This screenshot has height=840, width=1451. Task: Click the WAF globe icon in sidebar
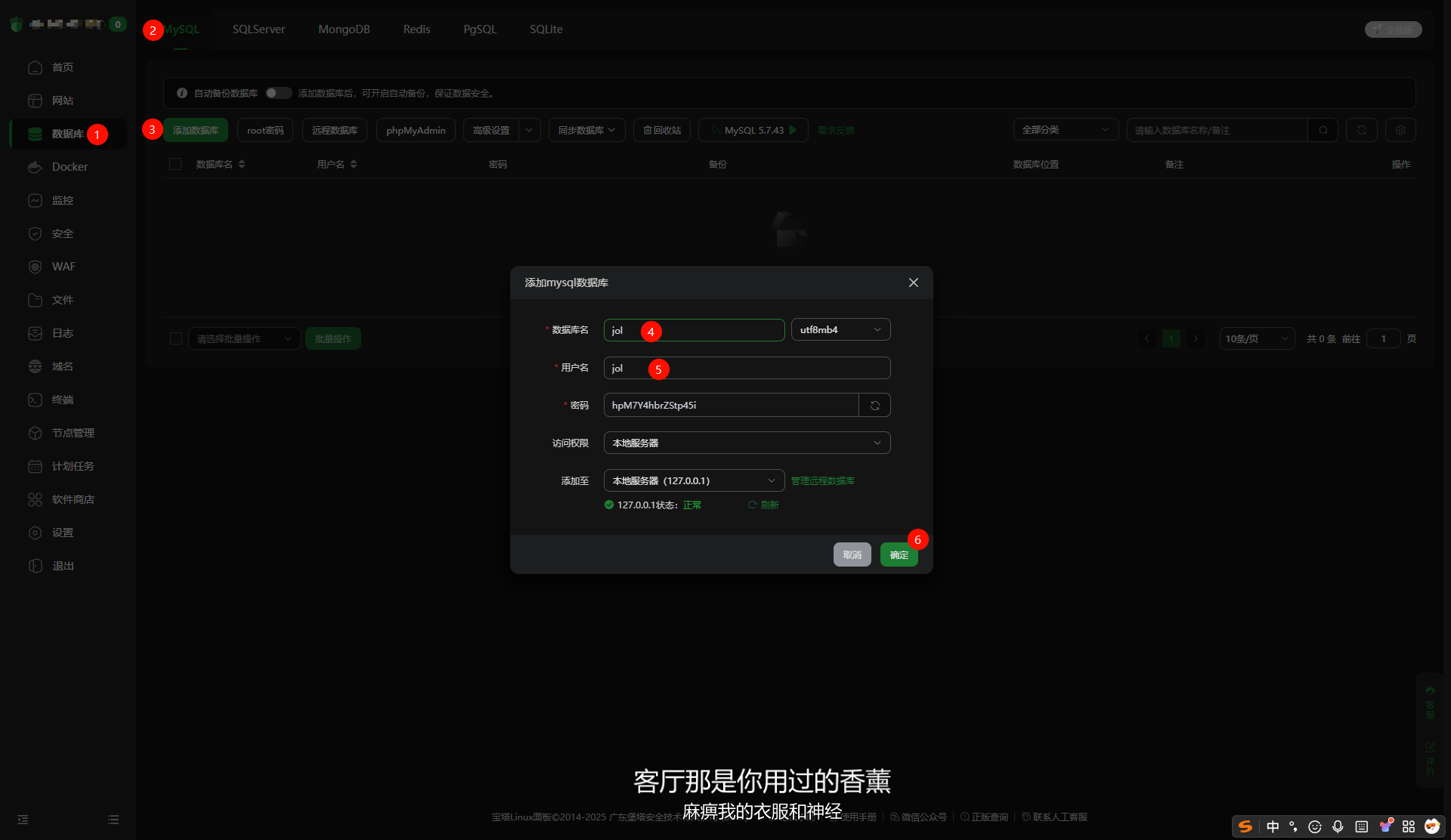(x=35, y=267)
